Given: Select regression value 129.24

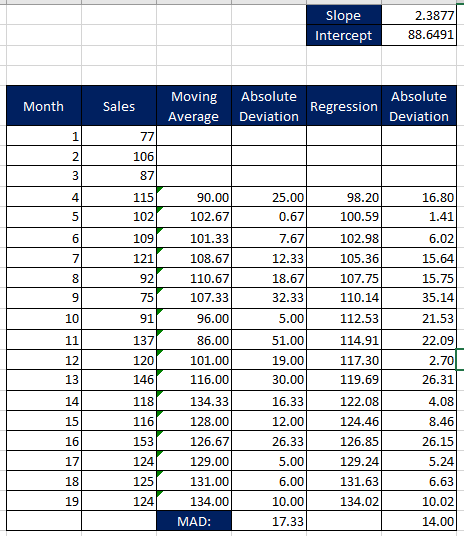Looking at the screenshot, I should pyautogui.click(x=344, y=461).
